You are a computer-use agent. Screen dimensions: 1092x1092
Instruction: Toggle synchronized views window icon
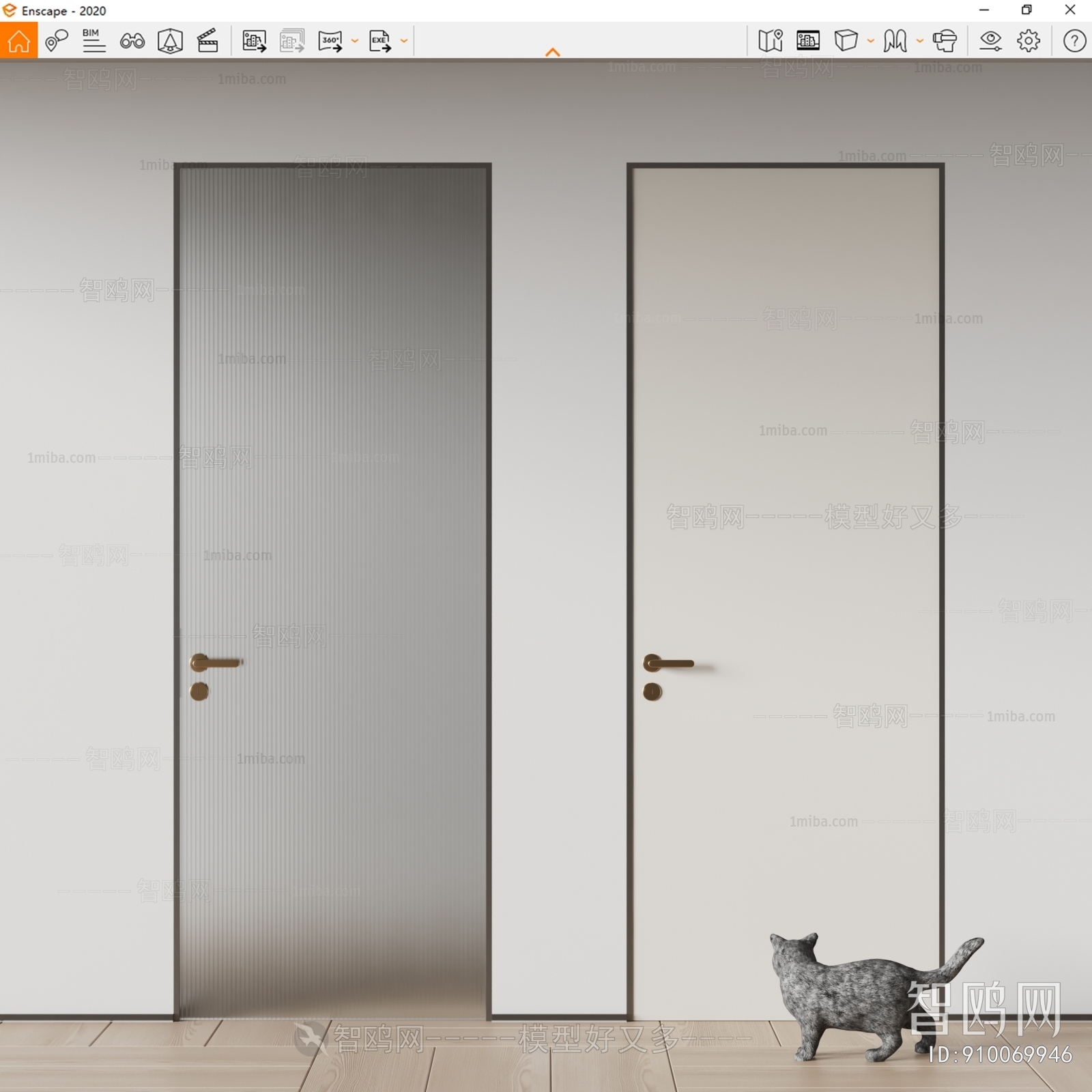click(808, 41)
